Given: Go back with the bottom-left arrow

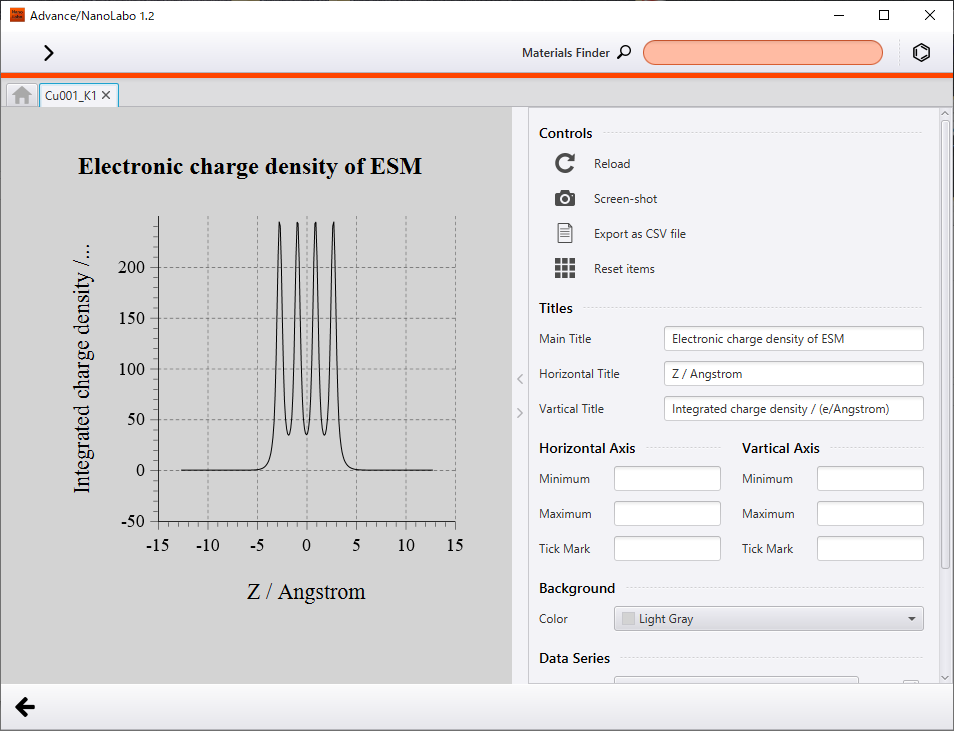Looking at the screenshot, I should coord(25,708).
